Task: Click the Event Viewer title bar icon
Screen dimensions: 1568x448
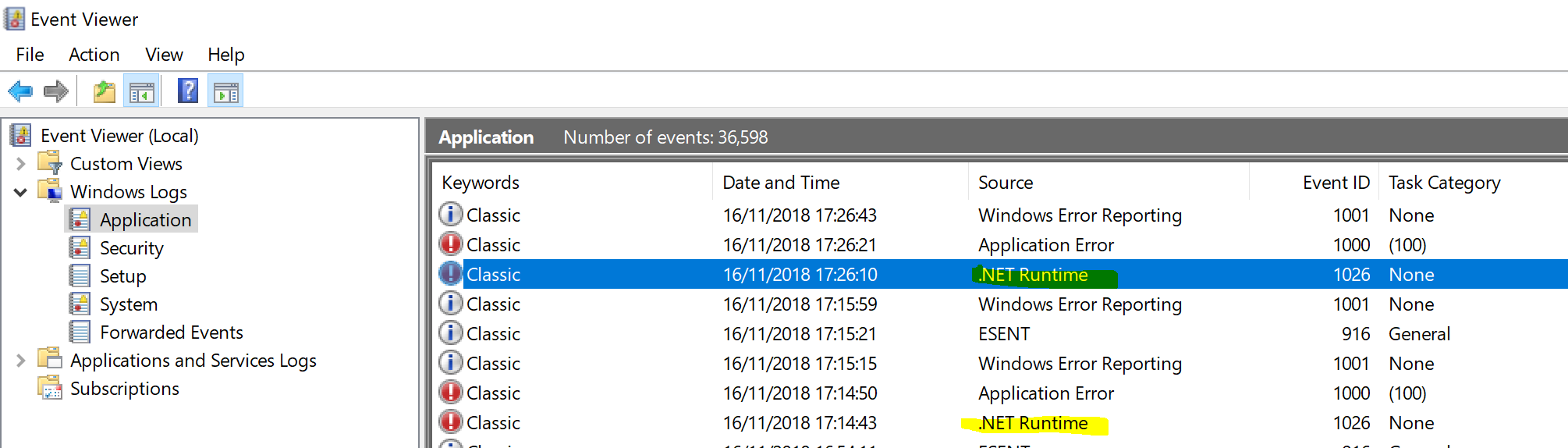Action: click(x=15, y=19)
